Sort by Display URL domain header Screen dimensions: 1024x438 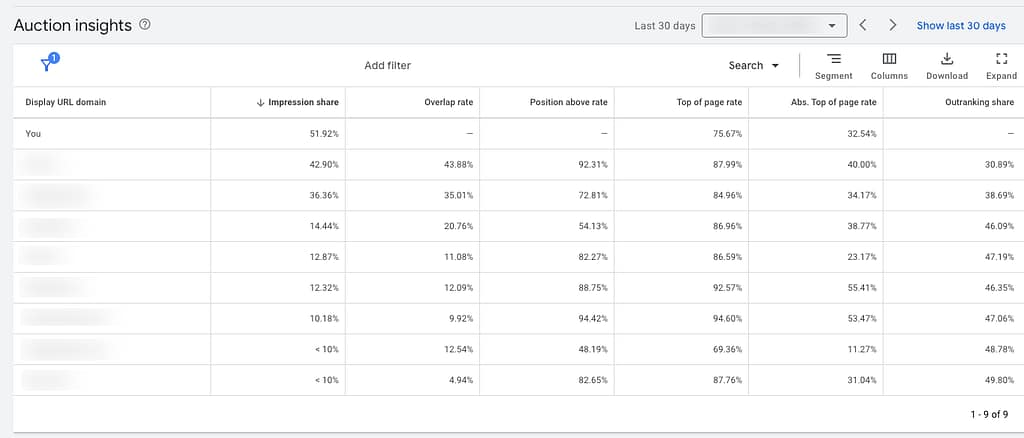tap(66, 102)
